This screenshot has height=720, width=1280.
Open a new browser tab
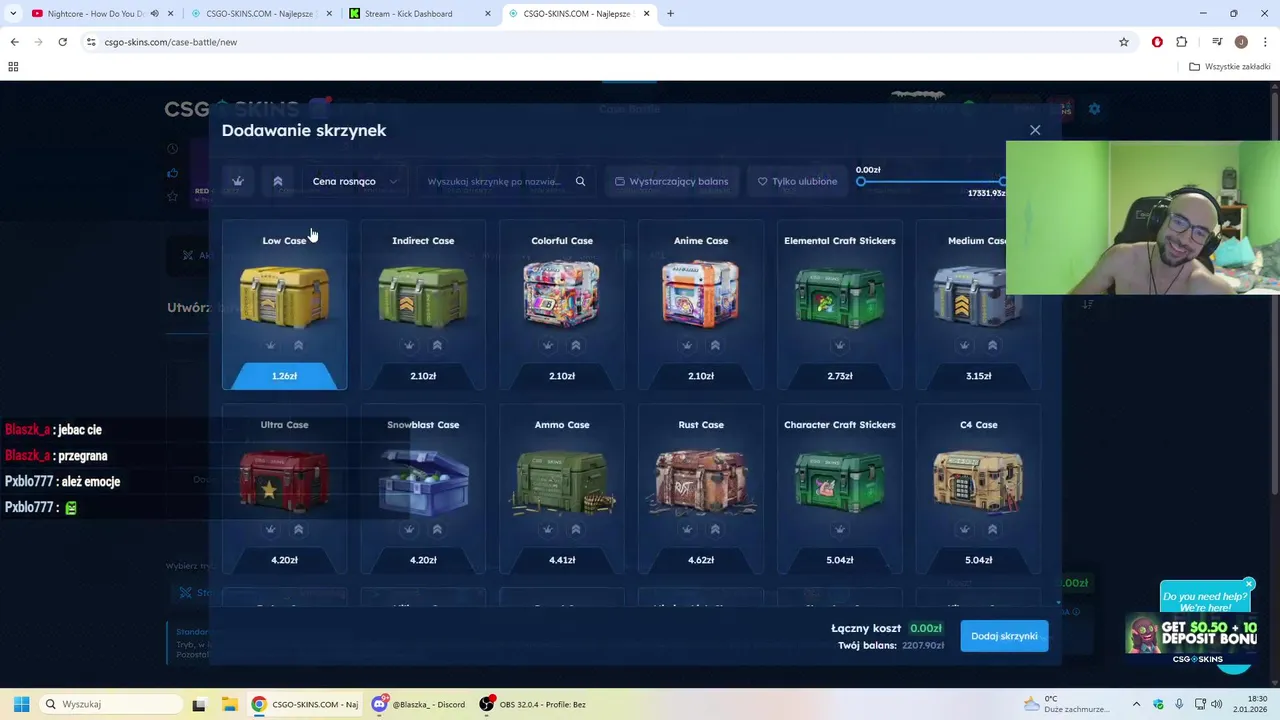[670, 14]
